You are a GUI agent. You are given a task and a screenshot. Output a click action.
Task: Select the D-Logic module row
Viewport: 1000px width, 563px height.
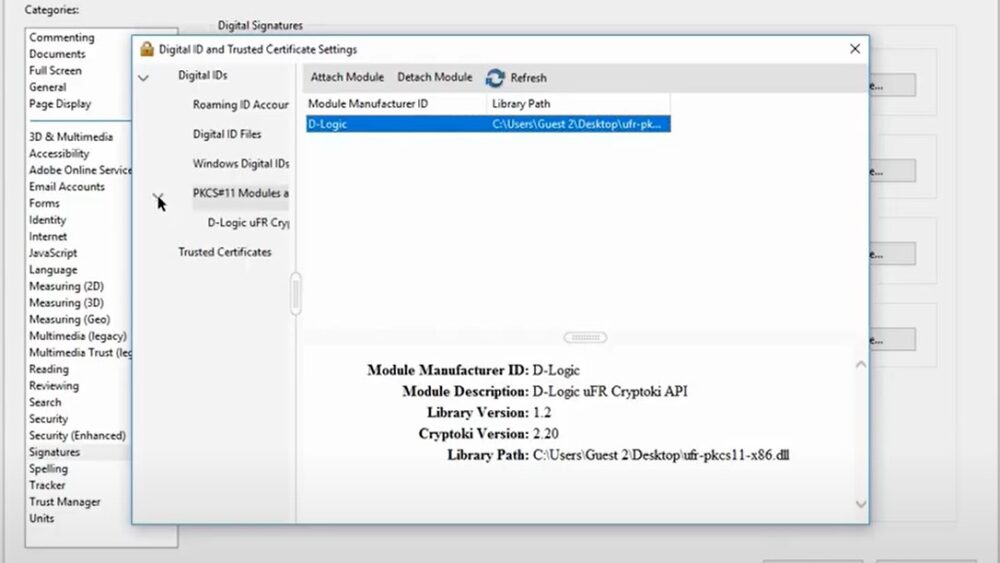pyautogui.click(x=488, y=124)
